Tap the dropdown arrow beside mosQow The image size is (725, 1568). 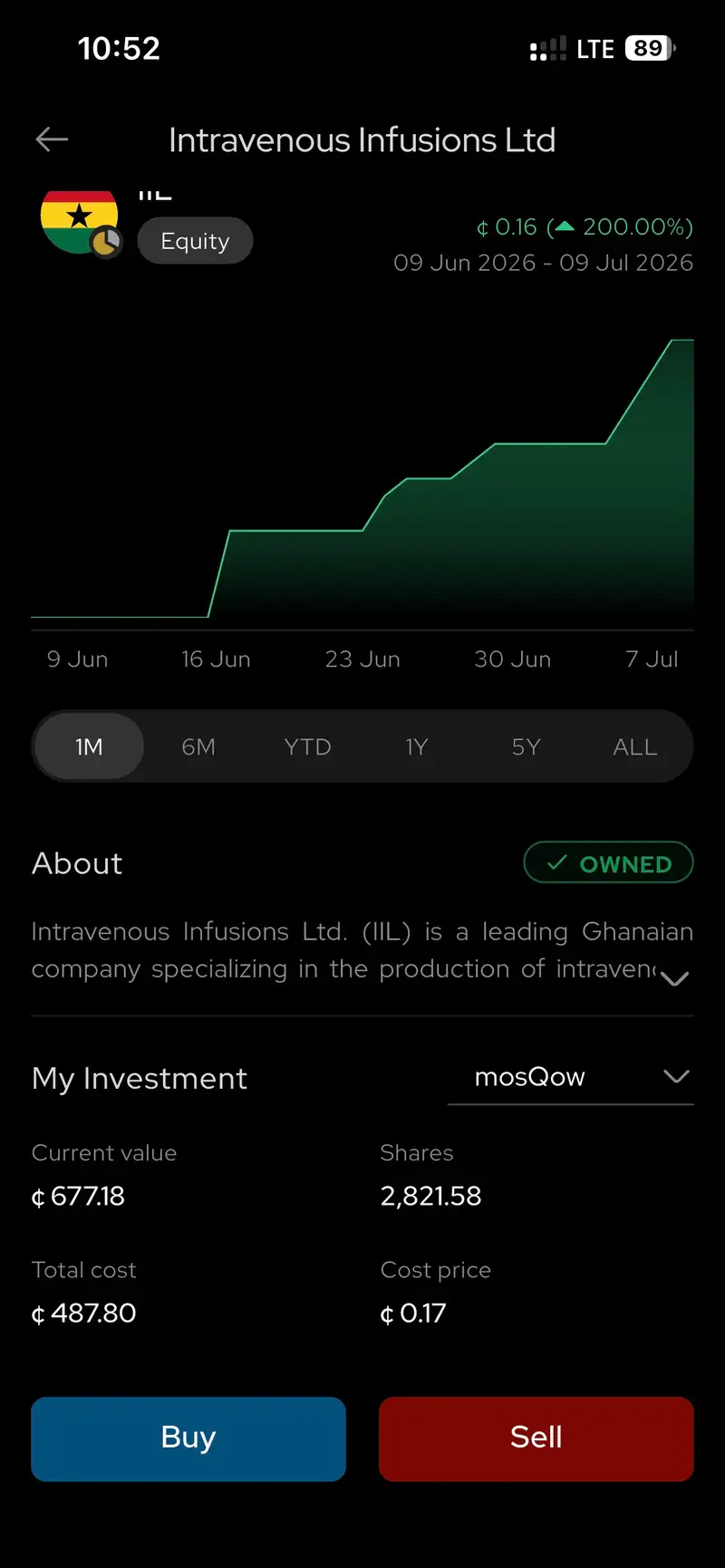coord(676,1076)
